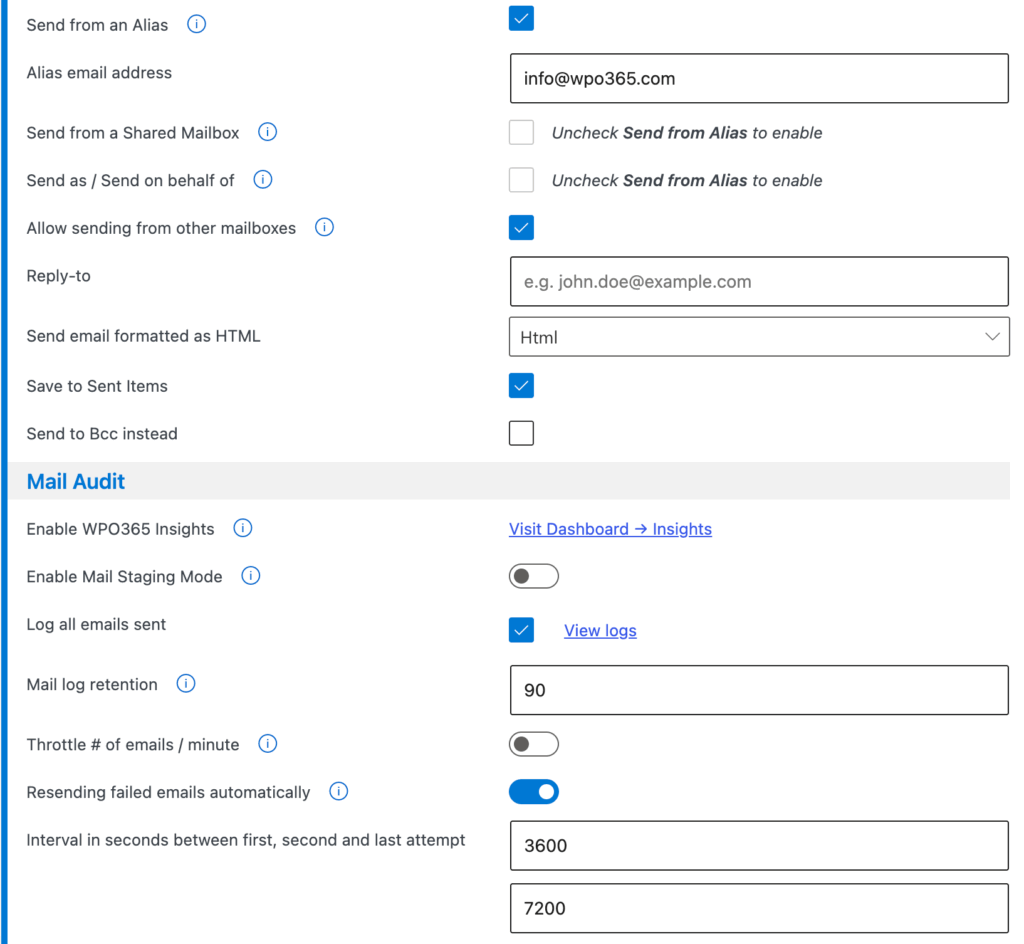Show info on Resending failed emails automatically

coord(338,791)
